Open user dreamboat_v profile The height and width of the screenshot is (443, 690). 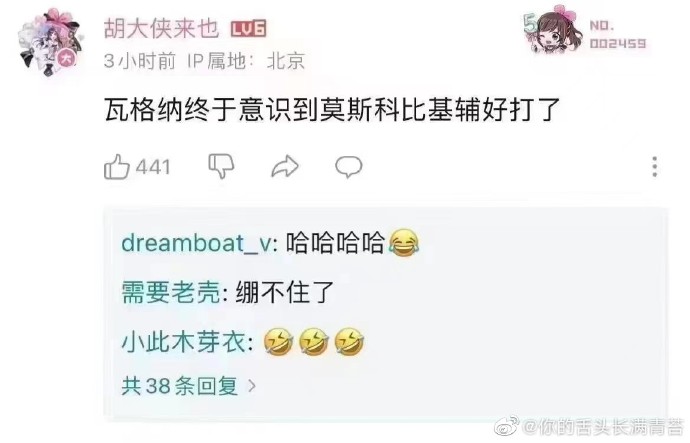pyautogui.click(x=197, y=243)
